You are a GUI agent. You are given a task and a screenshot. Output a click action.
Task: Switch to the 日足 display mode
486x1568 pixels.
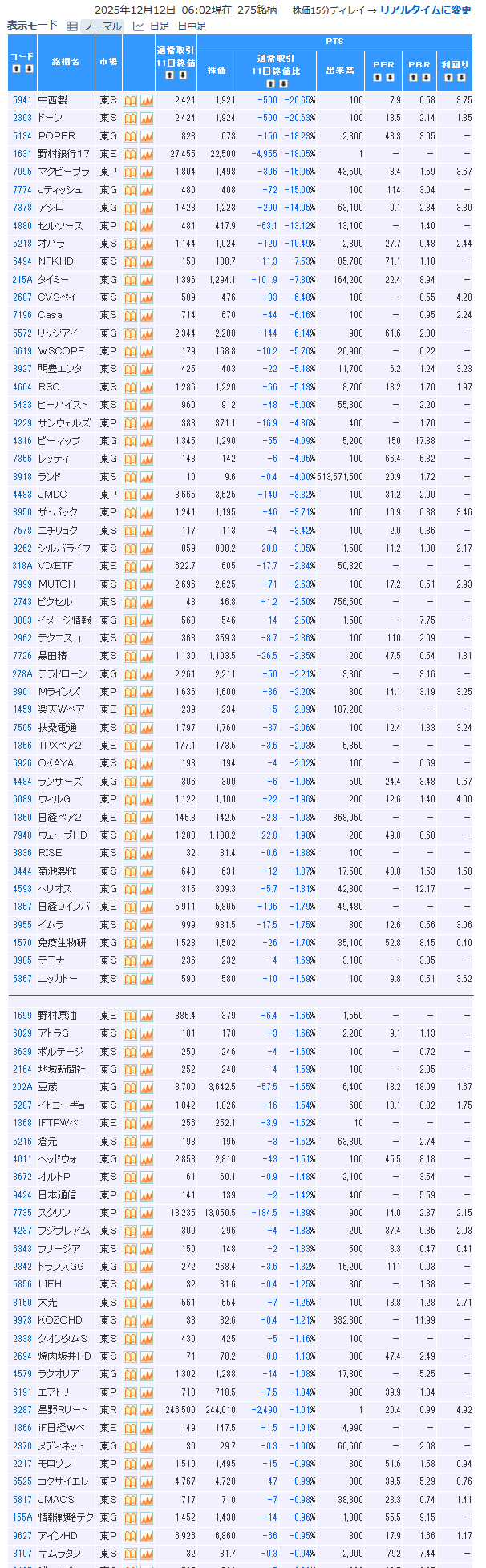pos(160,26)
